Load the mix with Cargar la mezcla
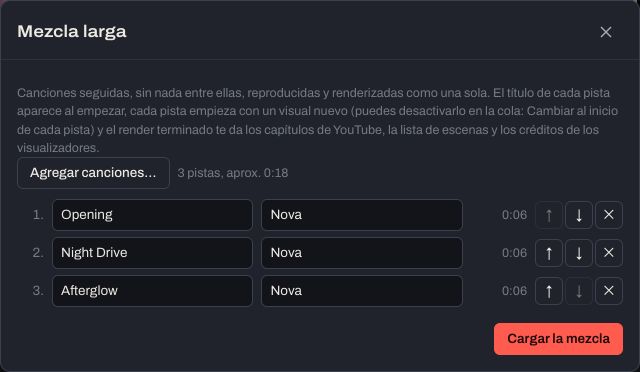Image resolution: width=640 pixels, height=372 pixels. [x=558, y=339]
